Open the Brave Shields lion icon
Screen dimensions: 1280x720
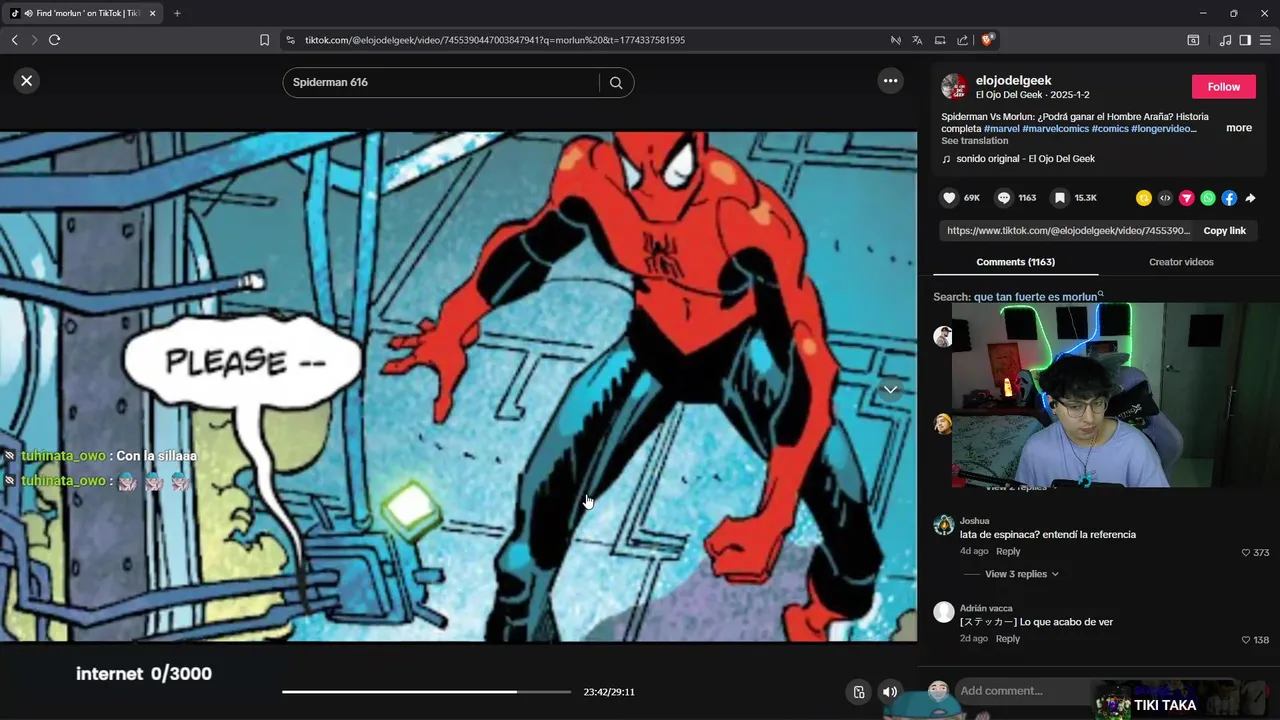coord(987,40)
